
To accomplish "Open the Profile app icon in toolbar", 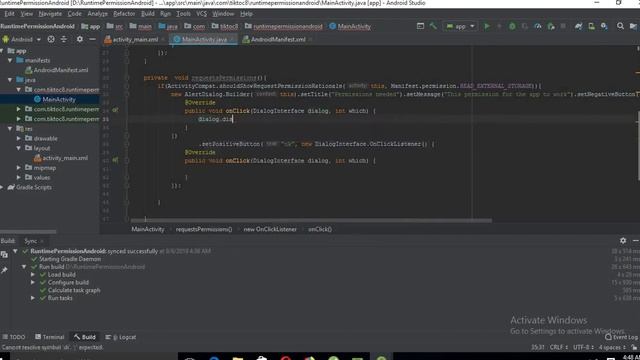I will [538, 26].
